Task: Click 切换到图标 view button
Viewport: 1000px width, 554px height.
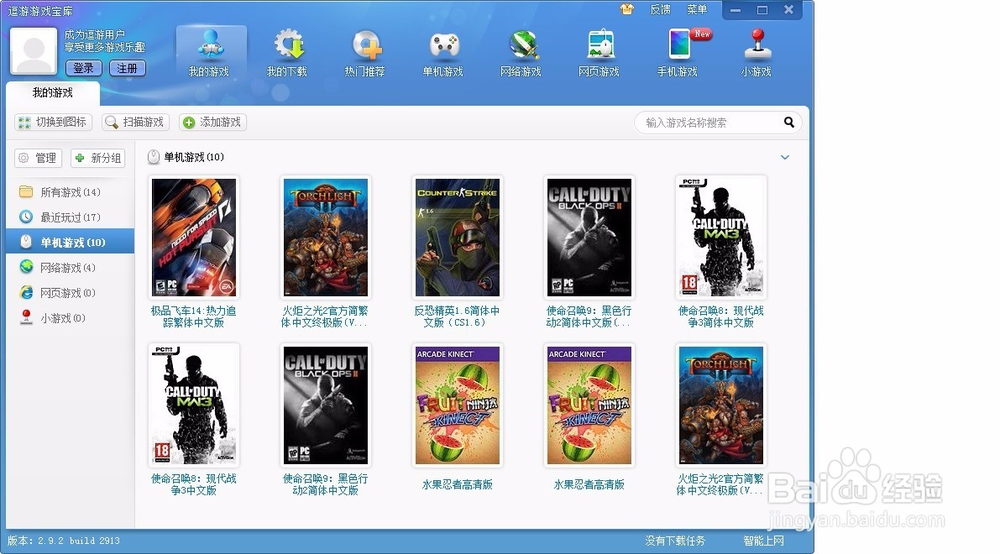Action: click(x=54, y=122)
